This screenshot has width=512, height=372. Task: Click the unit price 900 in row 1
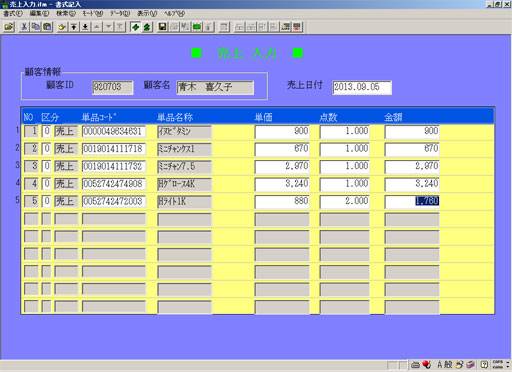282,131
